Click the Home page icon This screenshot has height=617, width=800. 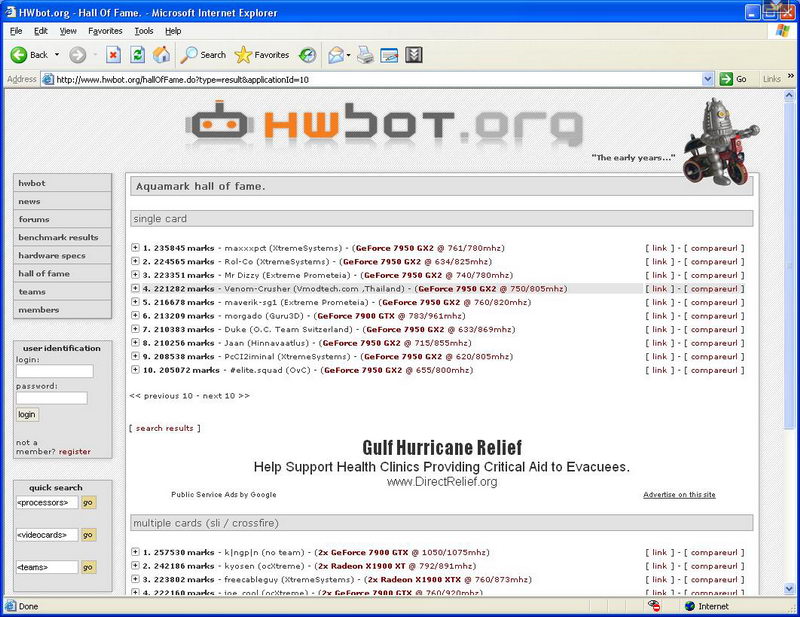click(161, 55)
